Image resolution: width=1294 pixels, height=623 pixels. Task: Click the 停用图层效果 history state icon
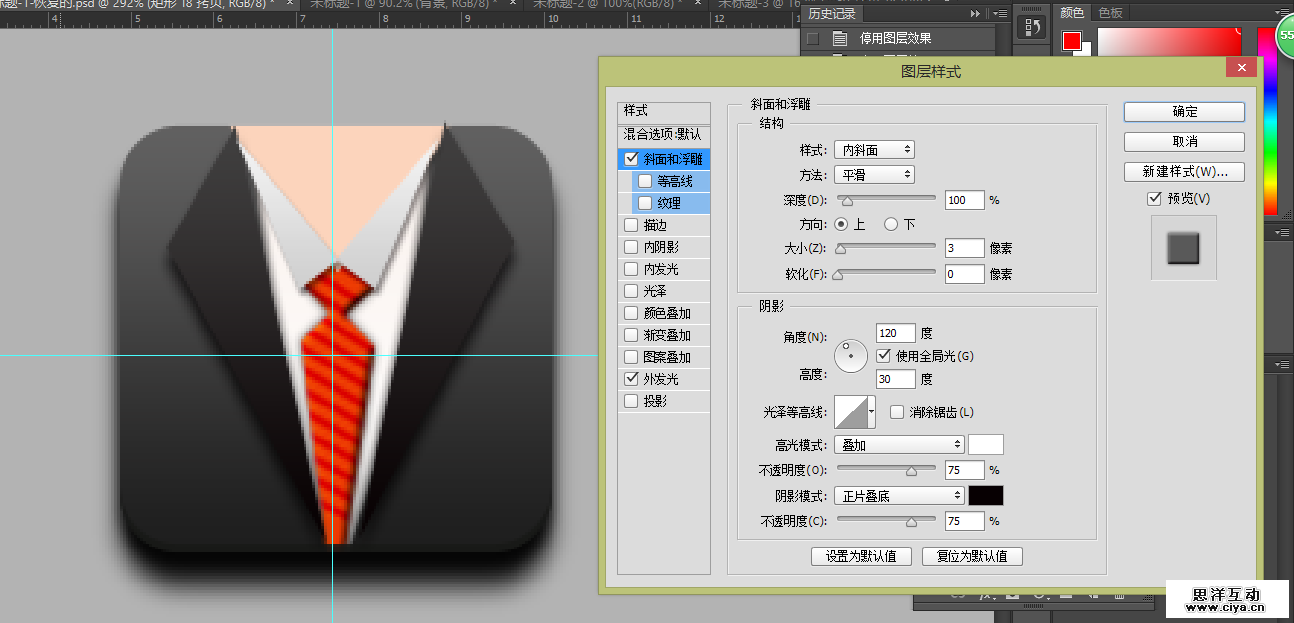click(x=840, y=39)
